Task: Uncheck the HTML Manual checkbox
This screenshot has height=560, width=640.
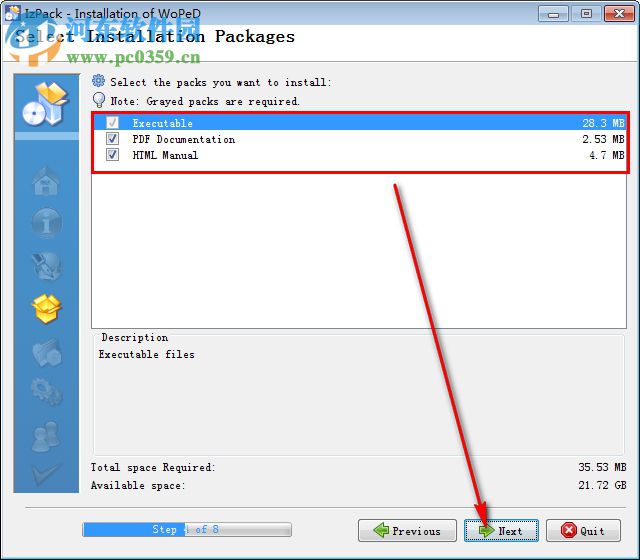Action: pos(112,155)
